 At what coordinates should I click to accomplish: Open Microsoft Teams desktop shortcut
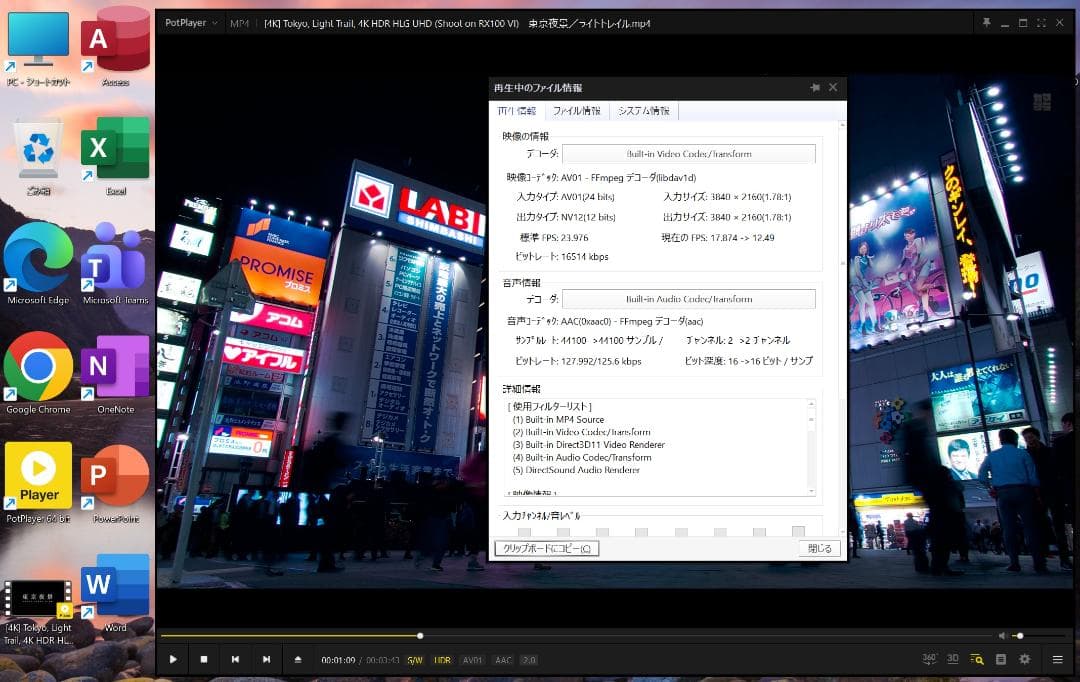tap(115, 265)
